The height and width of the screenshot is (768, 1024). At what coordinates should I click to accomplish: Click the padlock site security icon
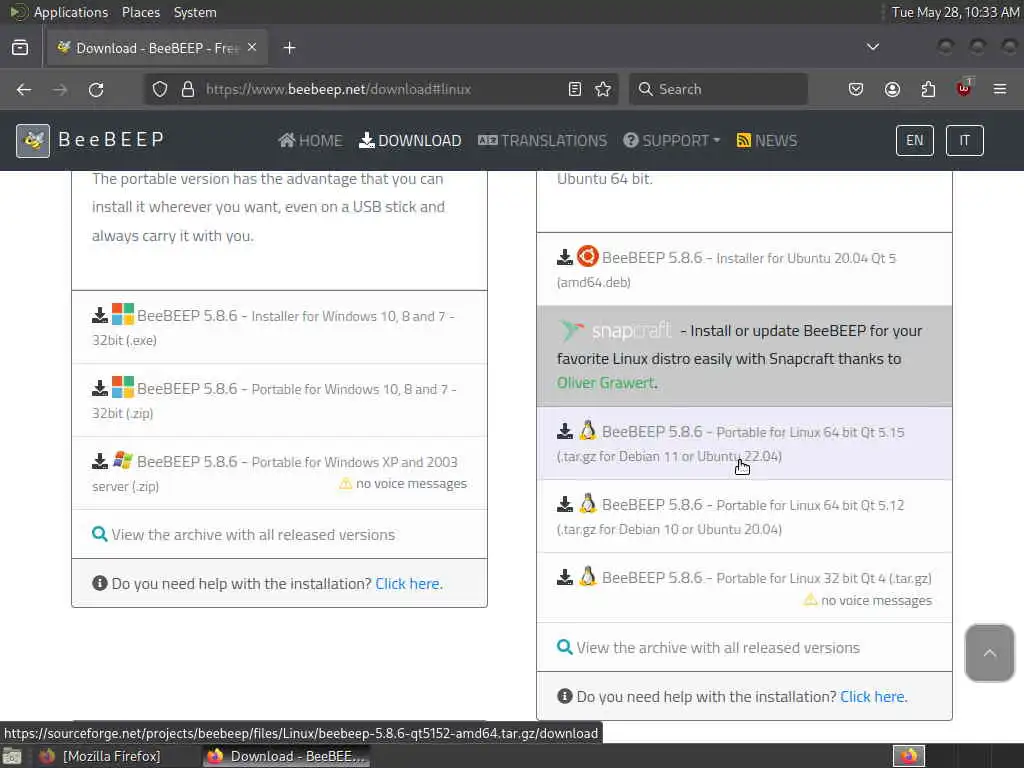188,89
